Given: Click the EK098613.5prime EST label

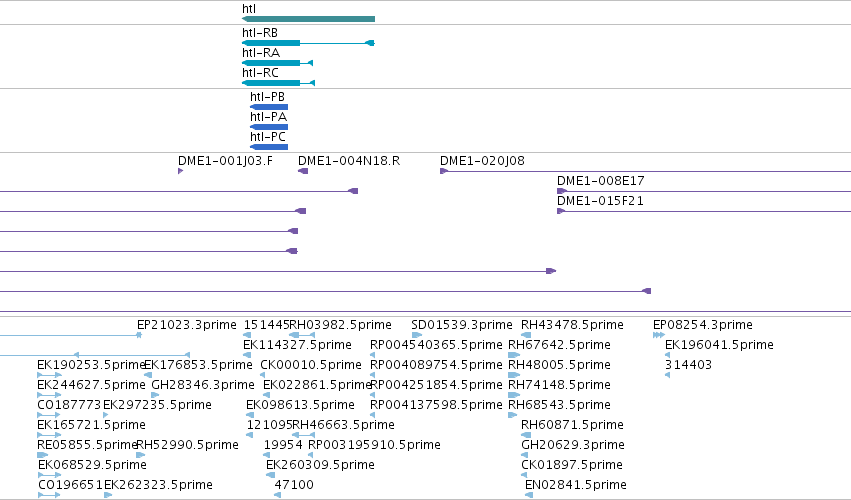Looking at the screenshot, I should pos(300,405).
